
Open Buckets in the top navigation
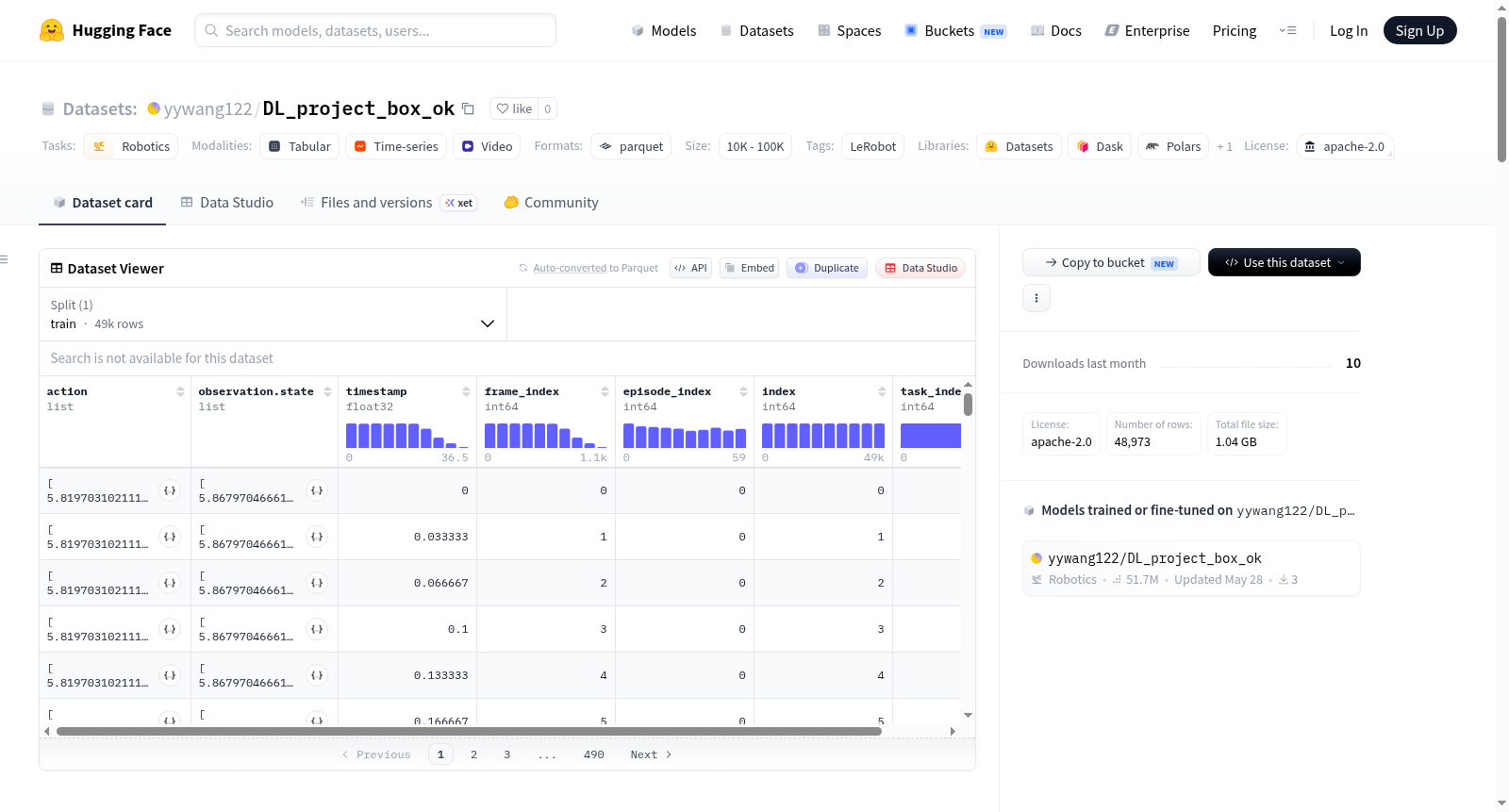coord(955,30)
